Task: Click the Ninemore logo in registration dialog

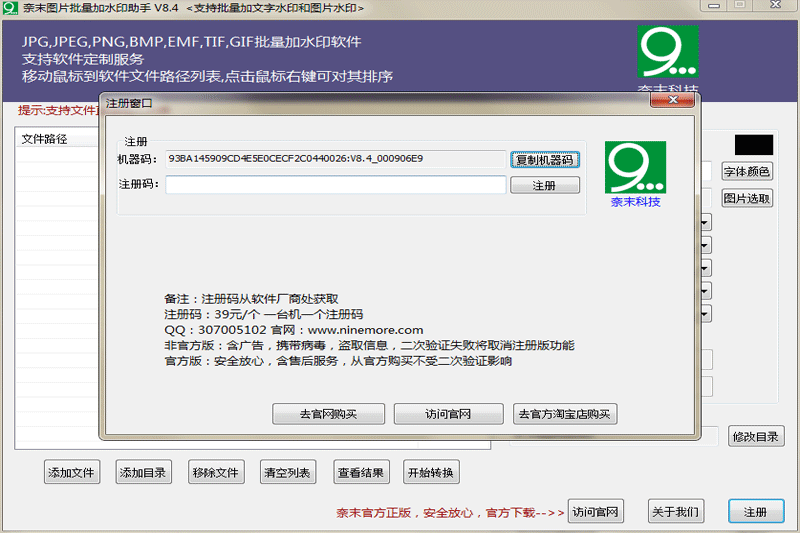Action: click(635, 167)
